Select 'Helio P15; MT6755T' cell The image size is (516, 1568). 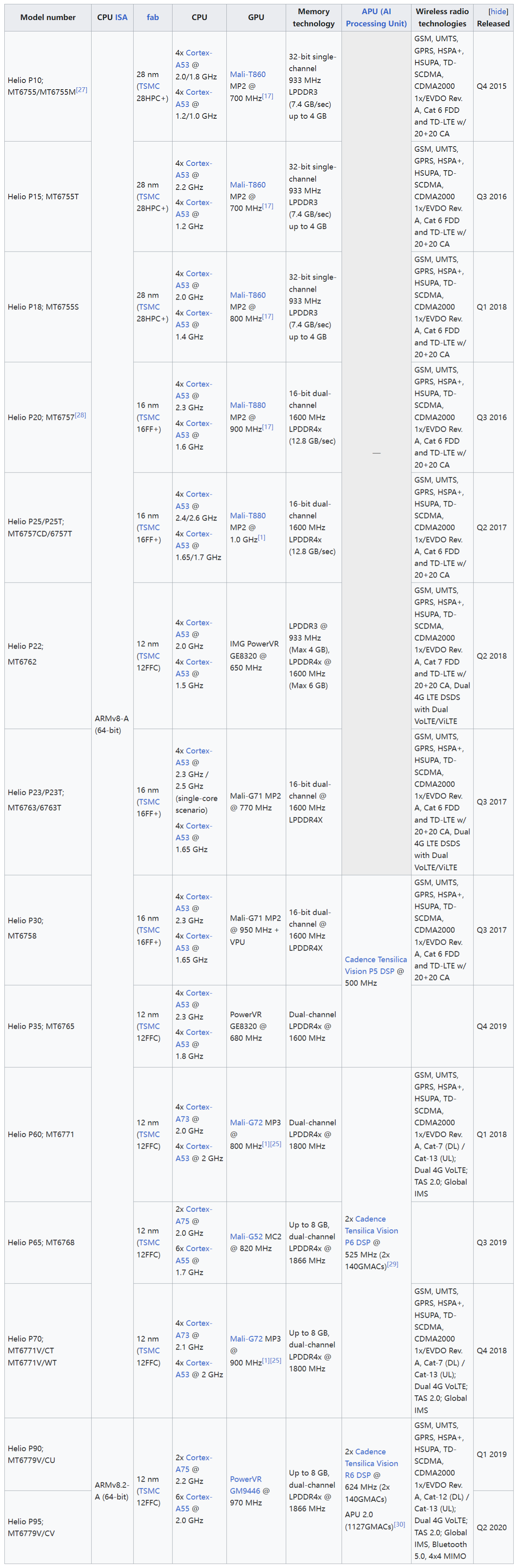coord(48,197)
